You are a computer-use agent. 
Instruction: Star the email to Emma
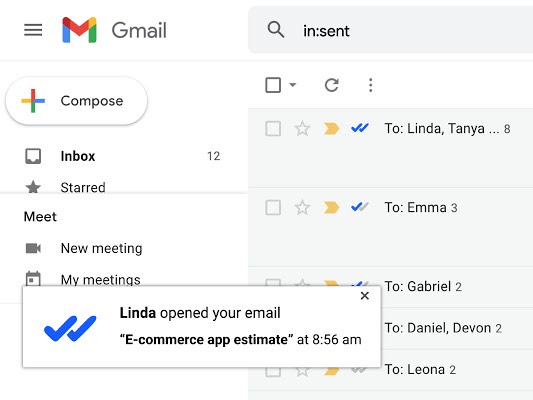click(x=302, y=208)
